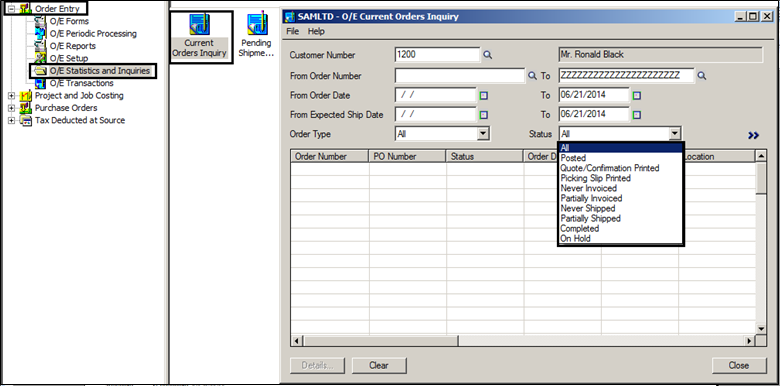Image resolution: width=780 pixels, height=386 pixels.
Task: Open the File menu
Action: tap(292, 31)
